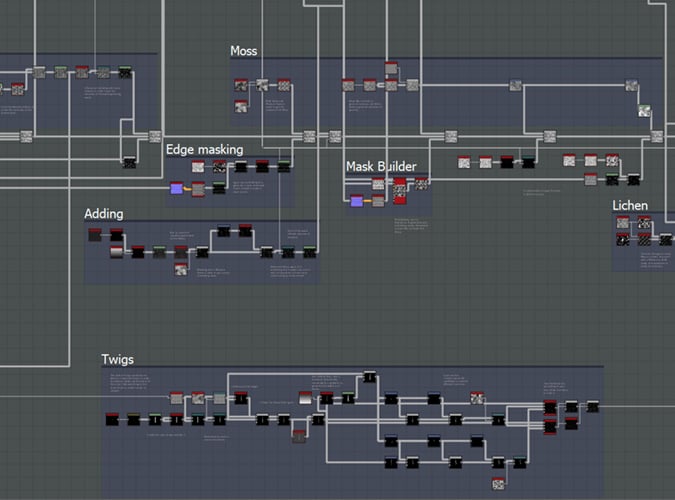
Task: Select the gradient node in the Twigs frame
Action: 305,398
